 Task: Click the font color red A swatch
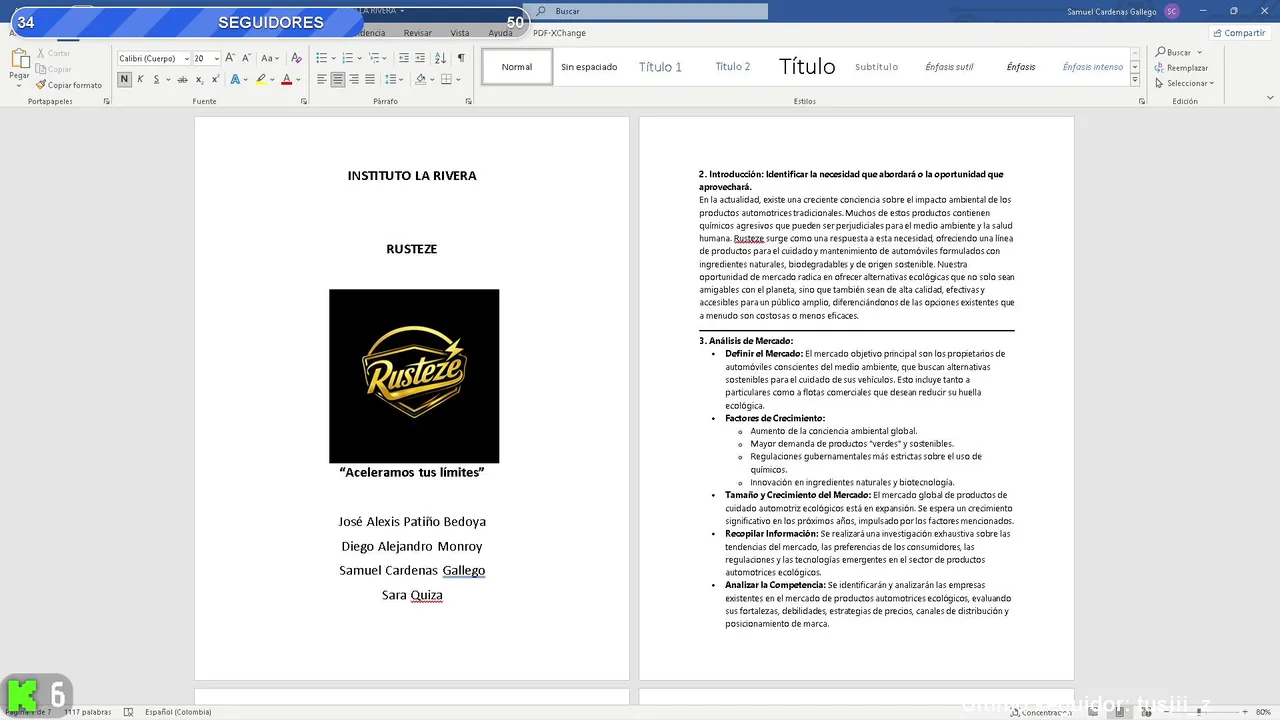[x=286, y=79]
